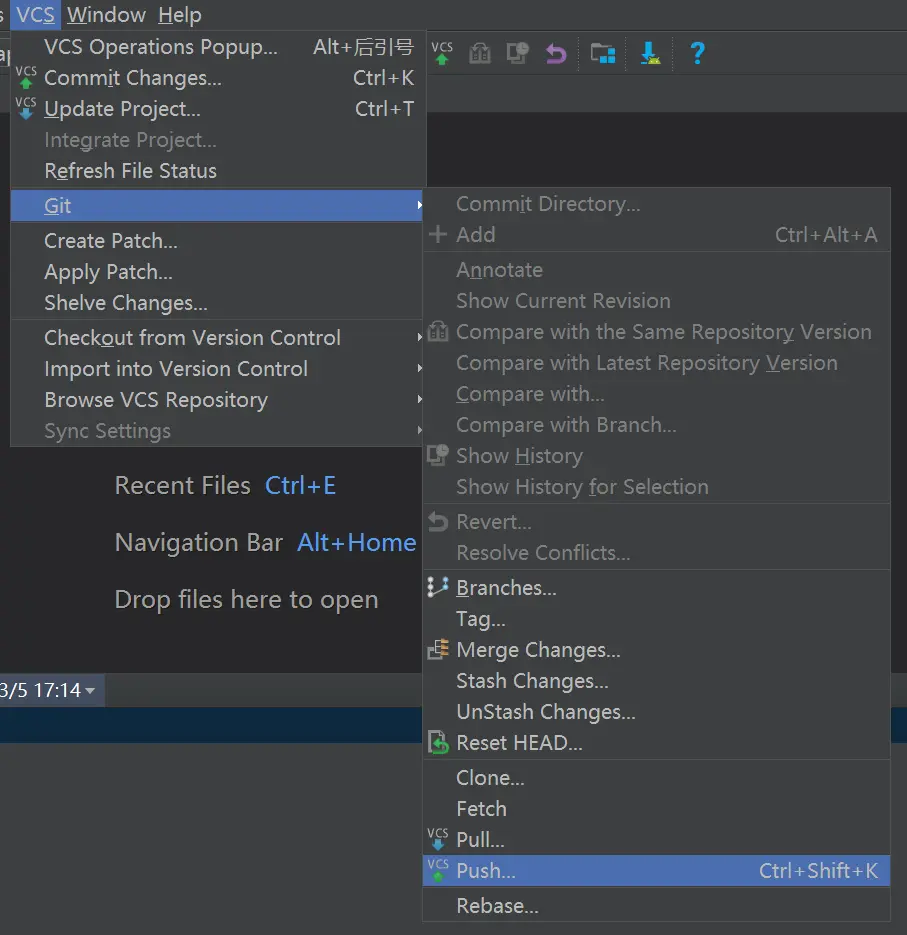
Task: Select VCS Operations Popup menu entry
Action: [218, 47]
